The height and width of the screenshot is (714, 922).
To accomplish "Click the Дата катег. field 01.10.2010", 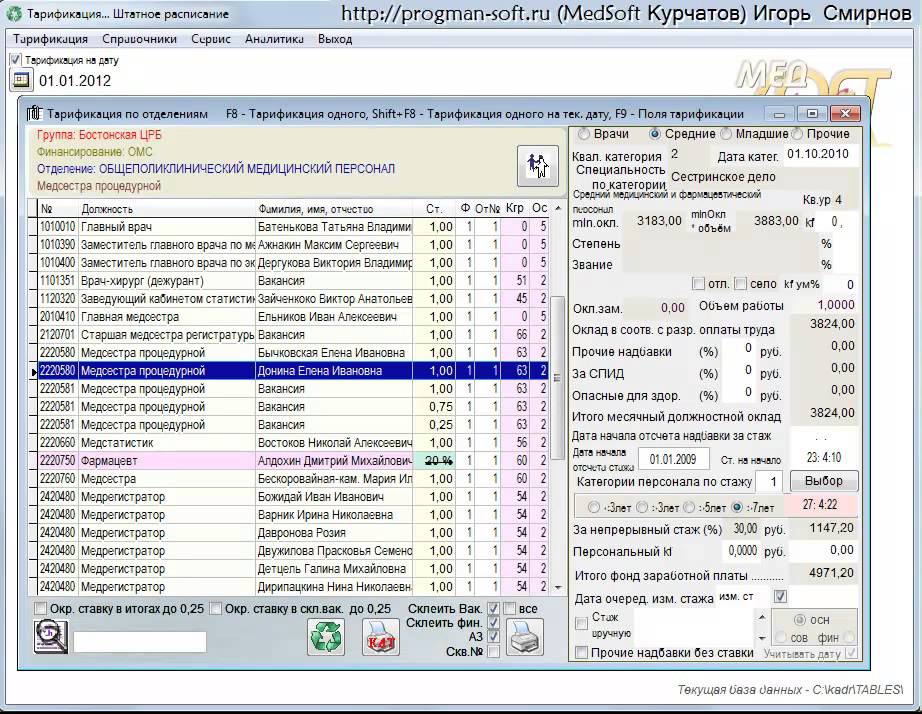I will (x=819, y=154).
